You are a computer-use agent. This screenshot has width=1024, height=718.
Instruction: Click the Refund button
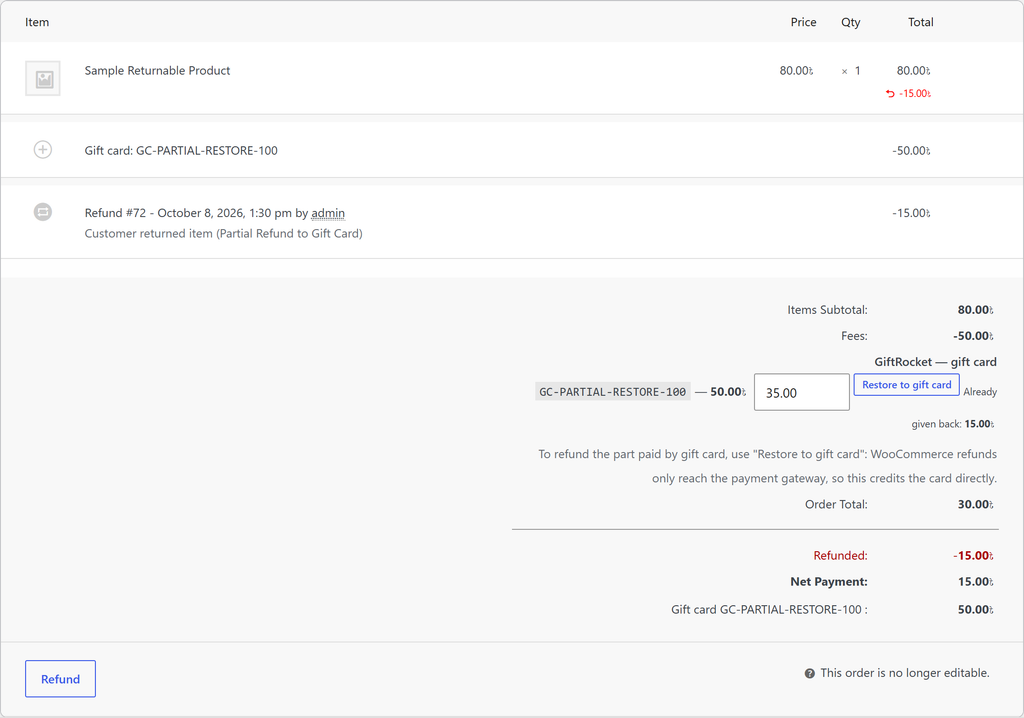61,679
